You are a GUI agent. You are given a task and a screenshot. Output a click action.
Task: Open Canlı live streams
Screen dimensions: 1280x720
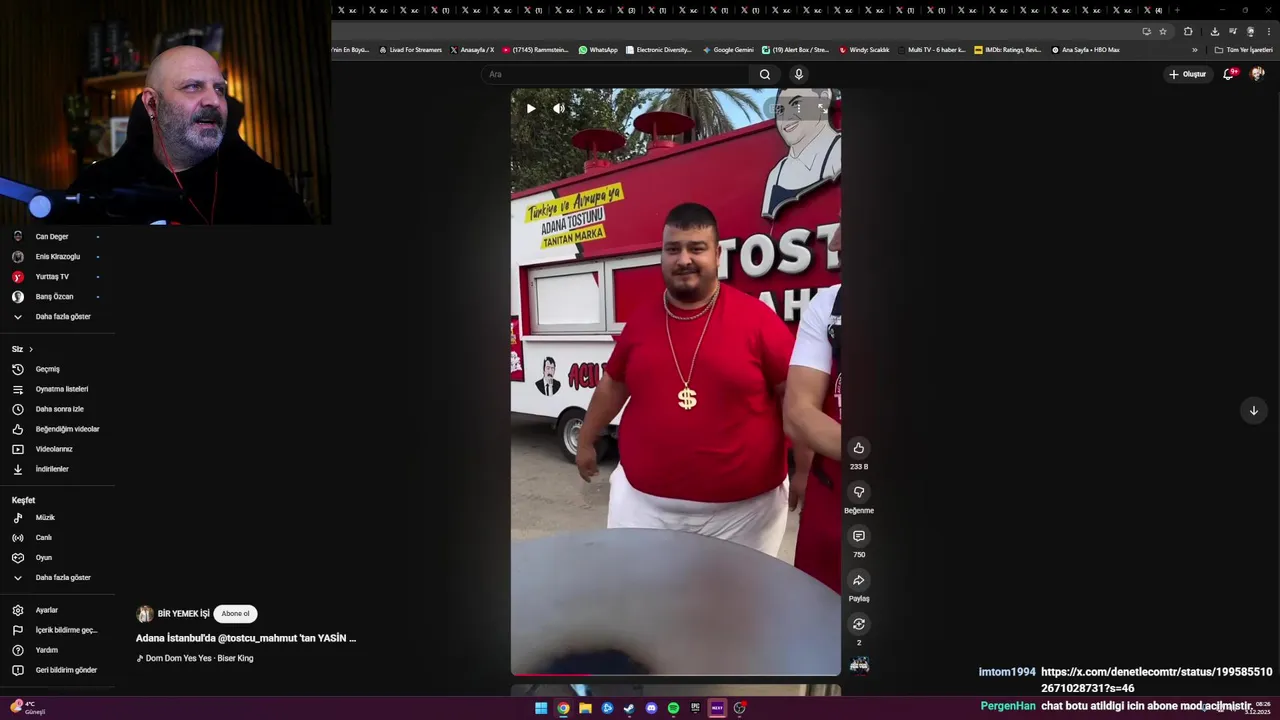[x=43, y=538]
